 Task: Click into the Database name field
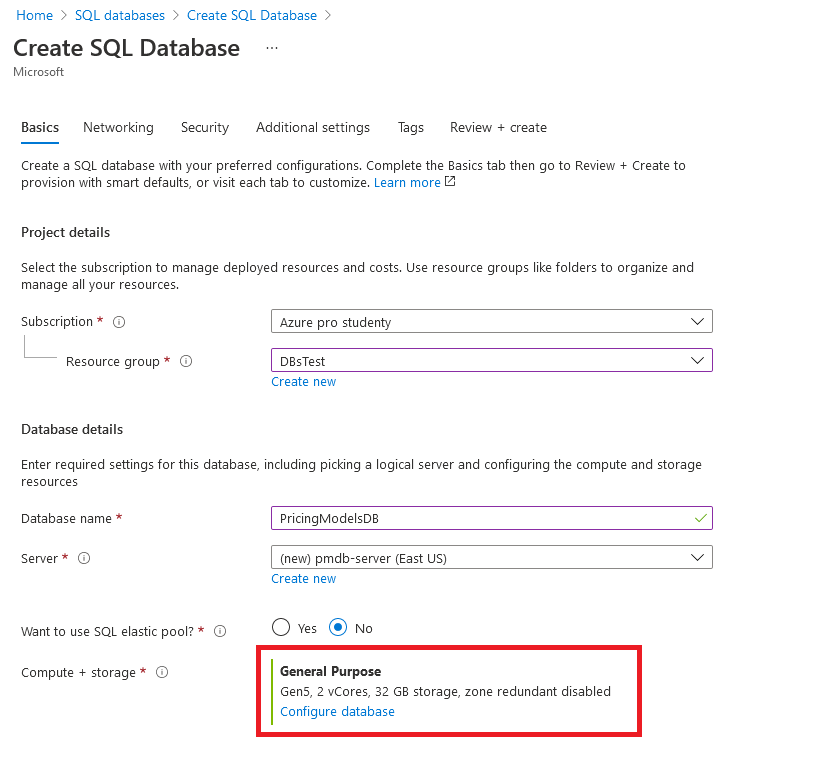pos(480,519)
